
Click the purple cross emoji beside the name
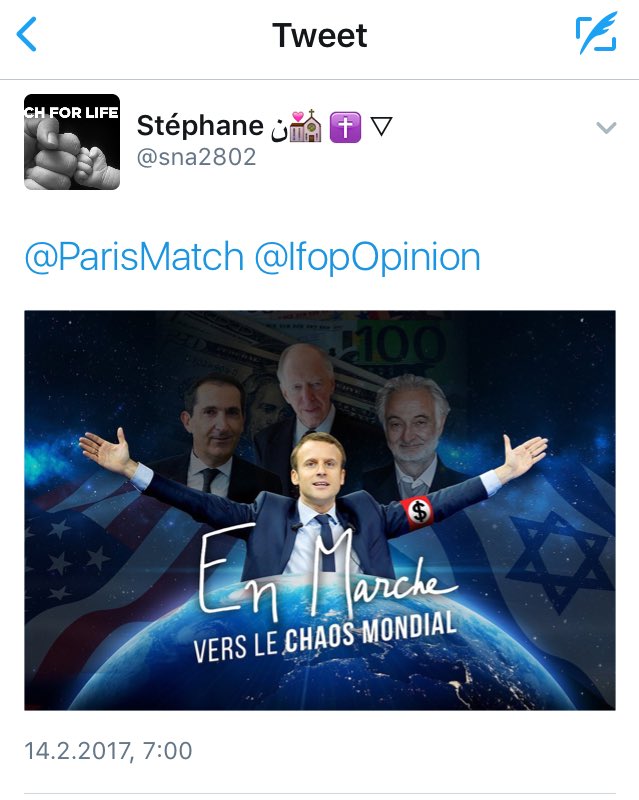point(346,127)
